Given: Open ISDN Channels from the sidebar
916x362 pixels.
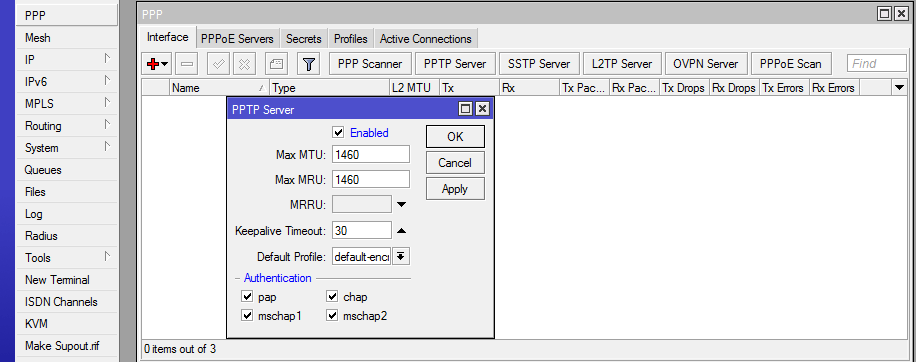Looking at the screenshot, I should pyautogui.click(x=67, y=302).
